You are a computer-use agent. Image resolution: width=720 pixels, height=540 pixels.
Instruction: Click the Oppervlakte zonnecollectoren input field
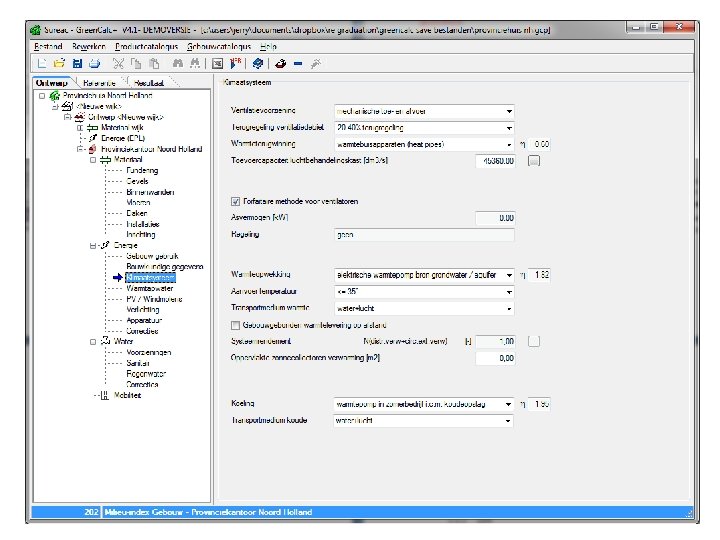(495, 358)
